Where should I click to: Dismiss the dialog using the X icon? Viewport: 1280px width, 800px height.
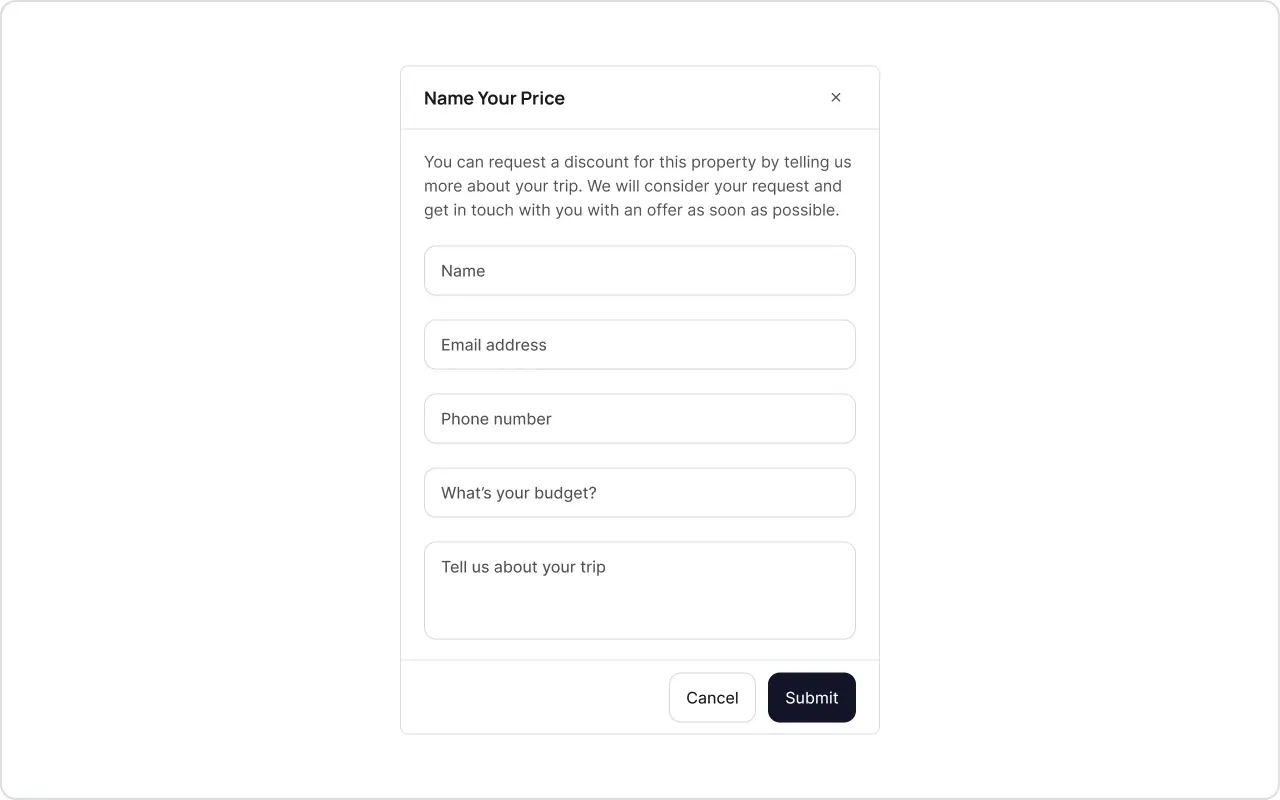(836, 98)
